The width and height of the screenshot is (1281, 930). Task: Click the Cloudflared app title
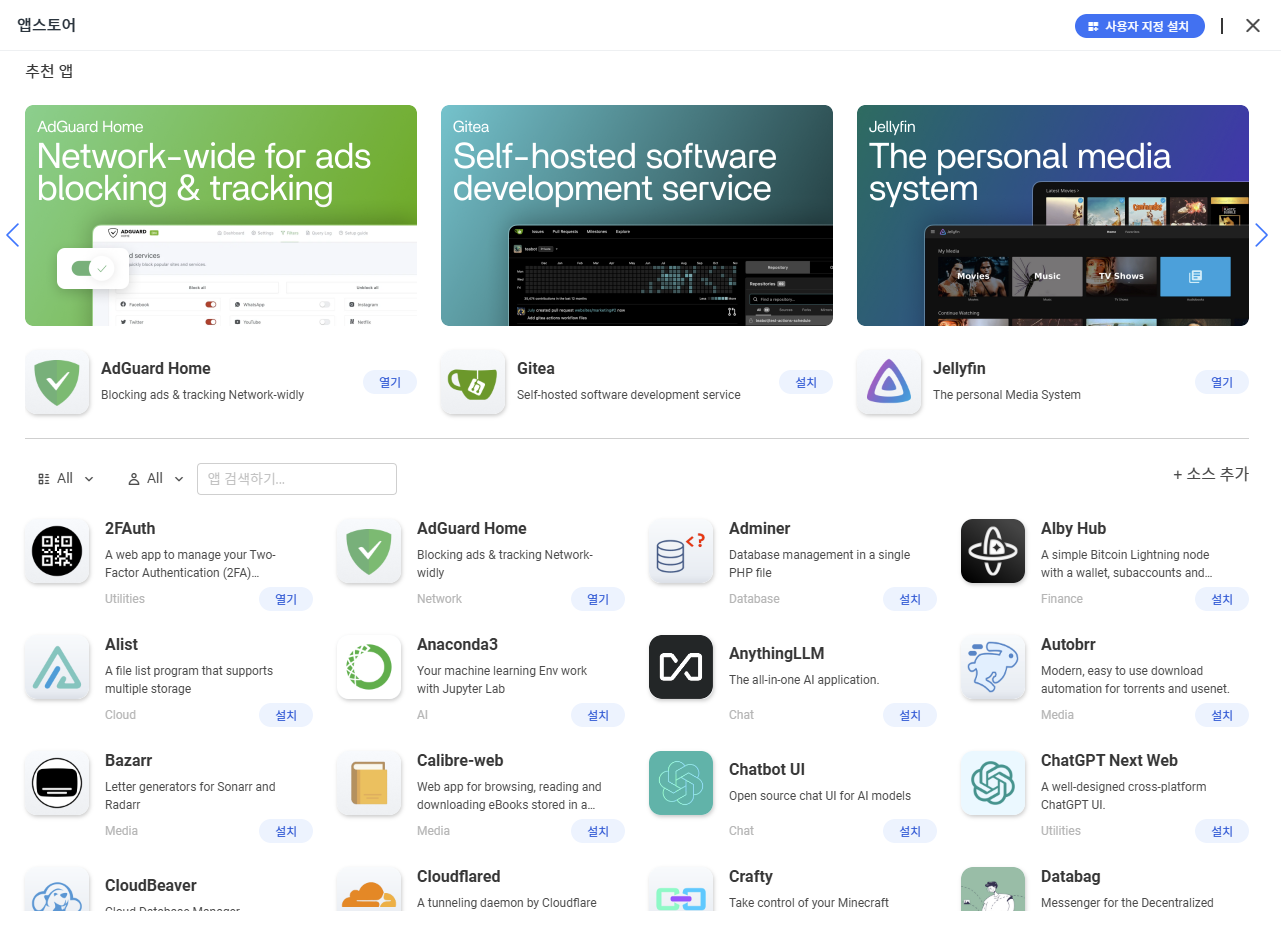(458, 876)
